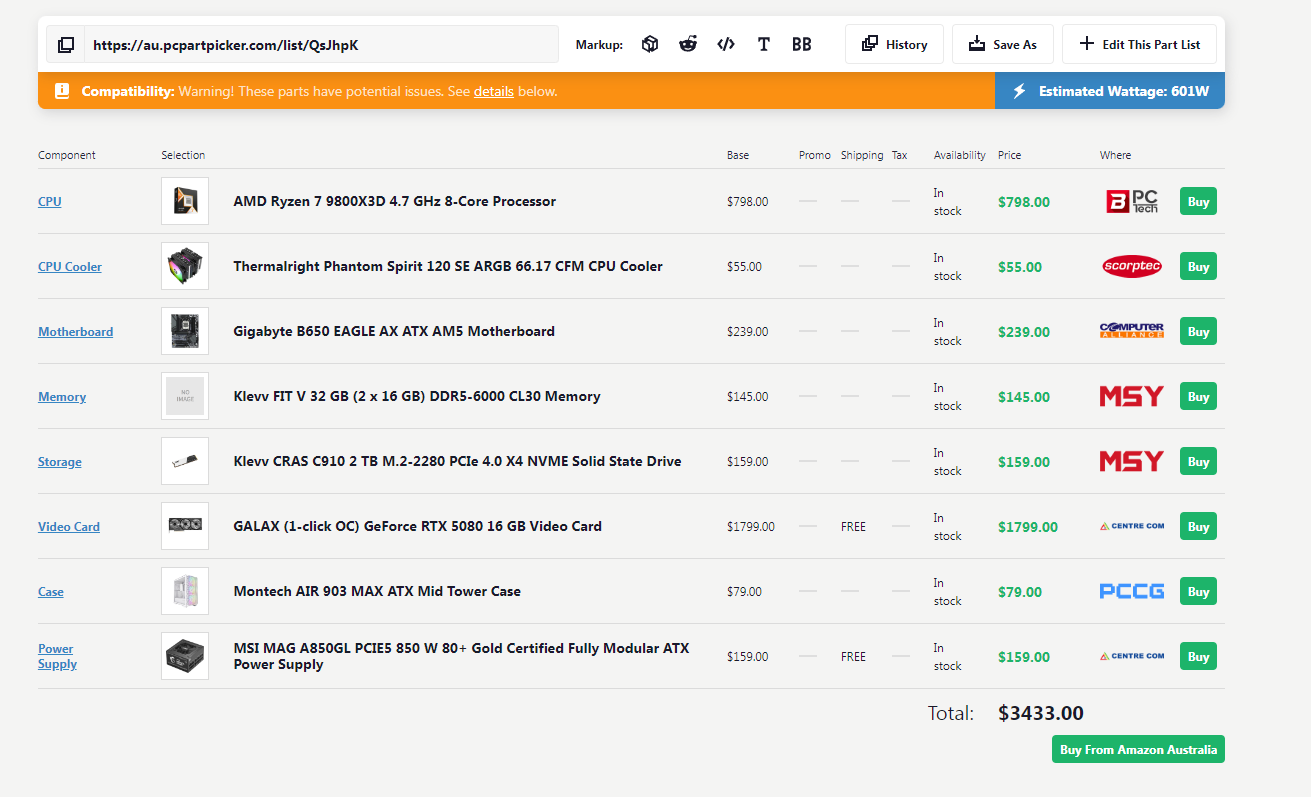Buy the GALAX RTX 5080 card
The height and width of the screenshot is (797, 1311).
1198,527
